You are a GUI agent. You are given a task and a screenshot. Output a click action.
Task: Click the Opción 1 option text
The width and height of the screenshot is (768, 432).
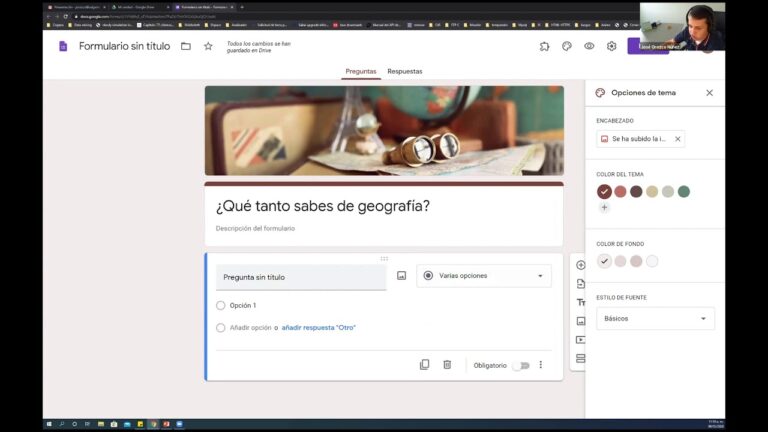coord(243,305)
